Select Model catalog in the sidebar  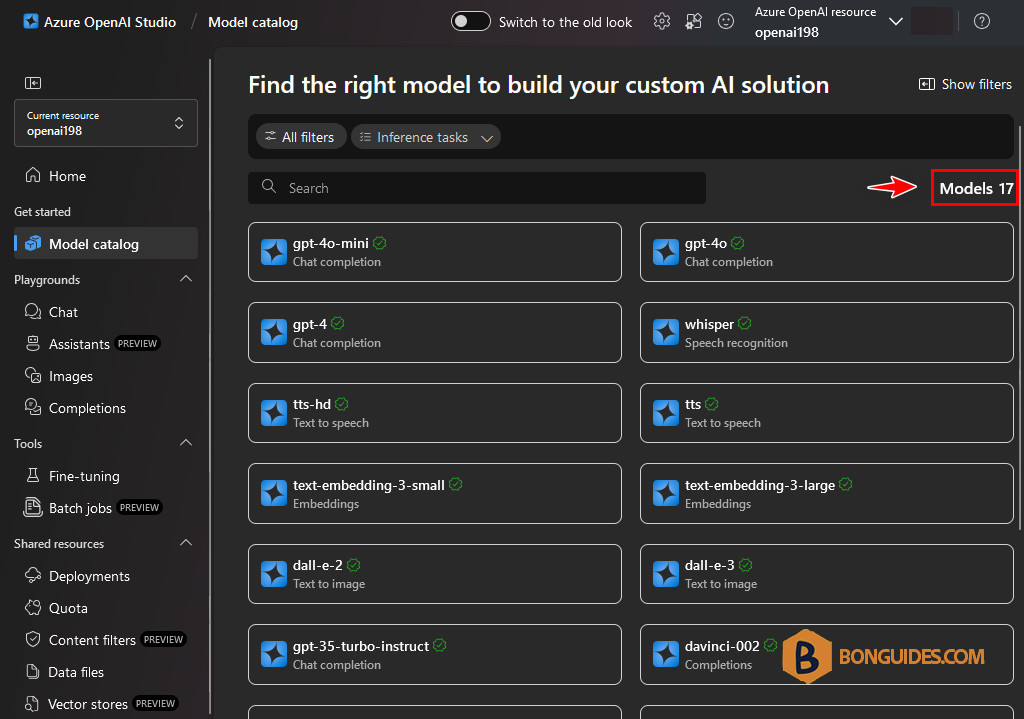106,244
